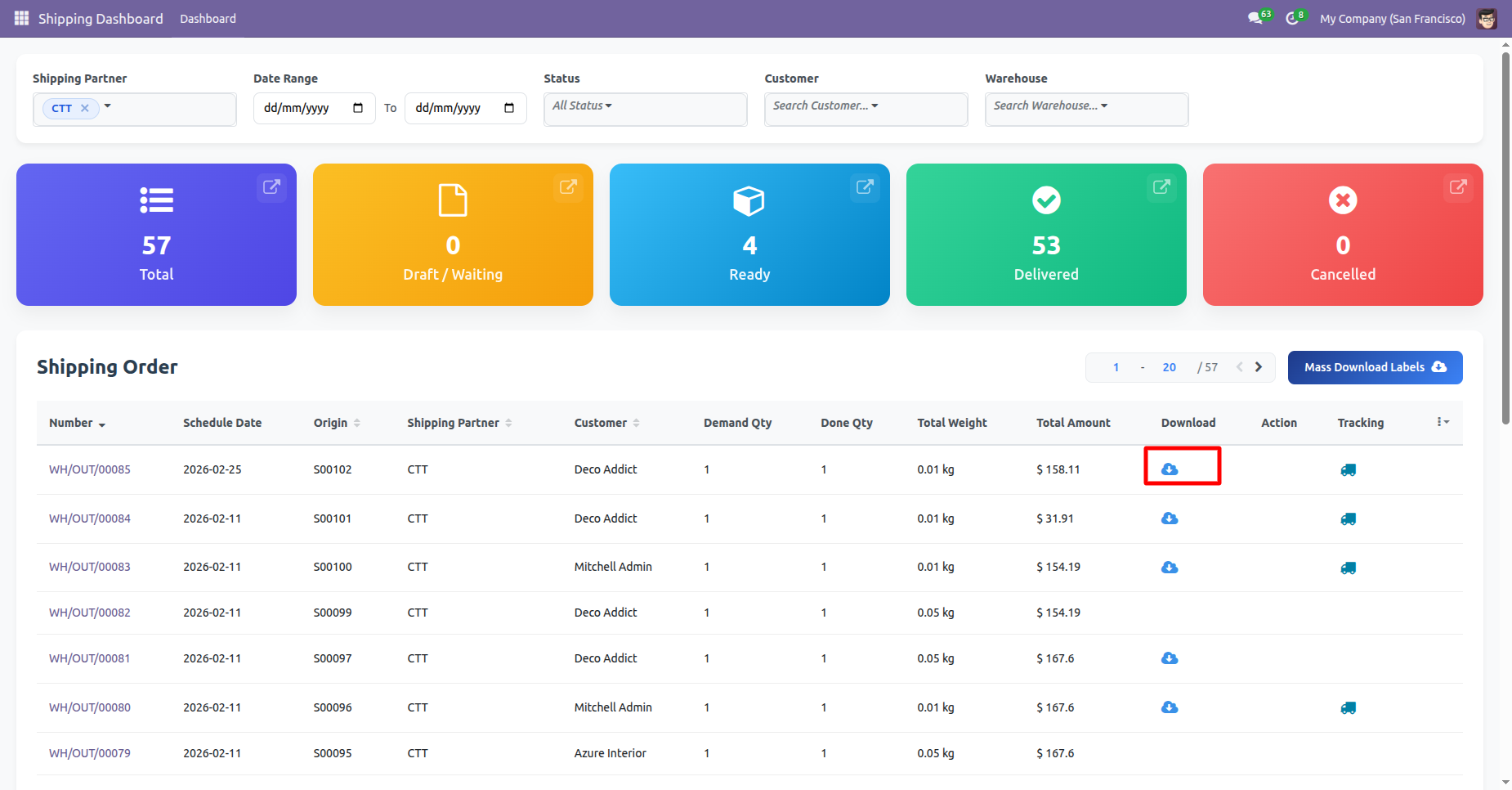Screen dimensions: 1512x790
Task: Open external link icon on Total card
Action: point(271,187)
